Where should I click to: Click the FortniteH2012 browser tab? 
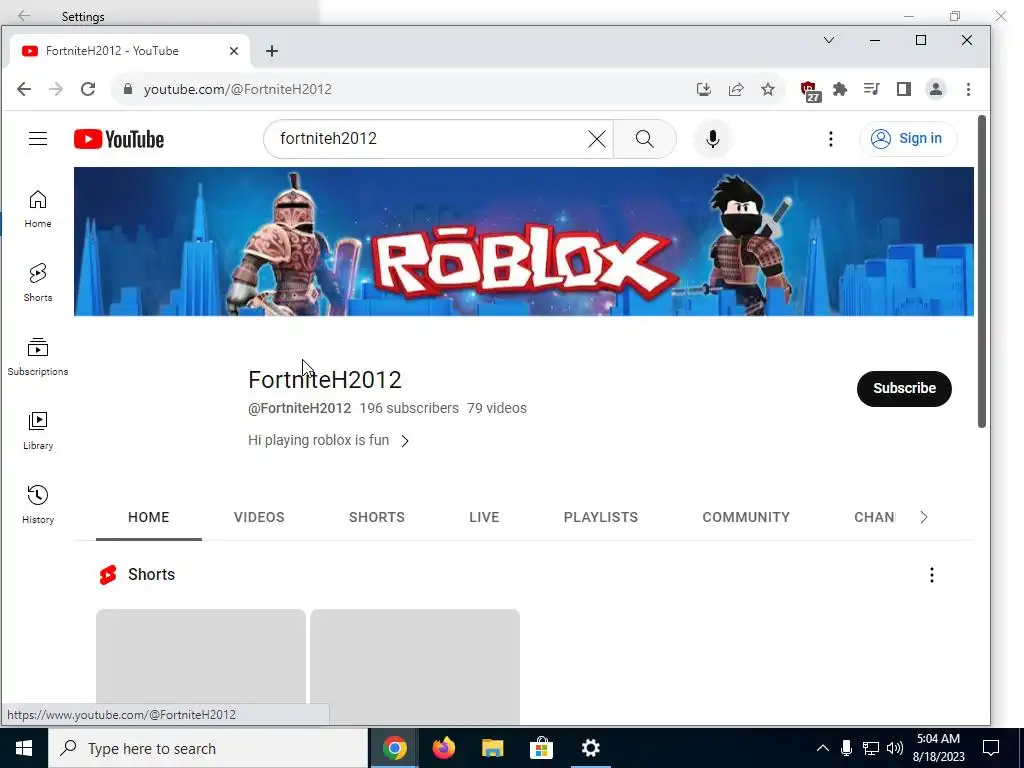pyautogui.click(x=129, y=51)
